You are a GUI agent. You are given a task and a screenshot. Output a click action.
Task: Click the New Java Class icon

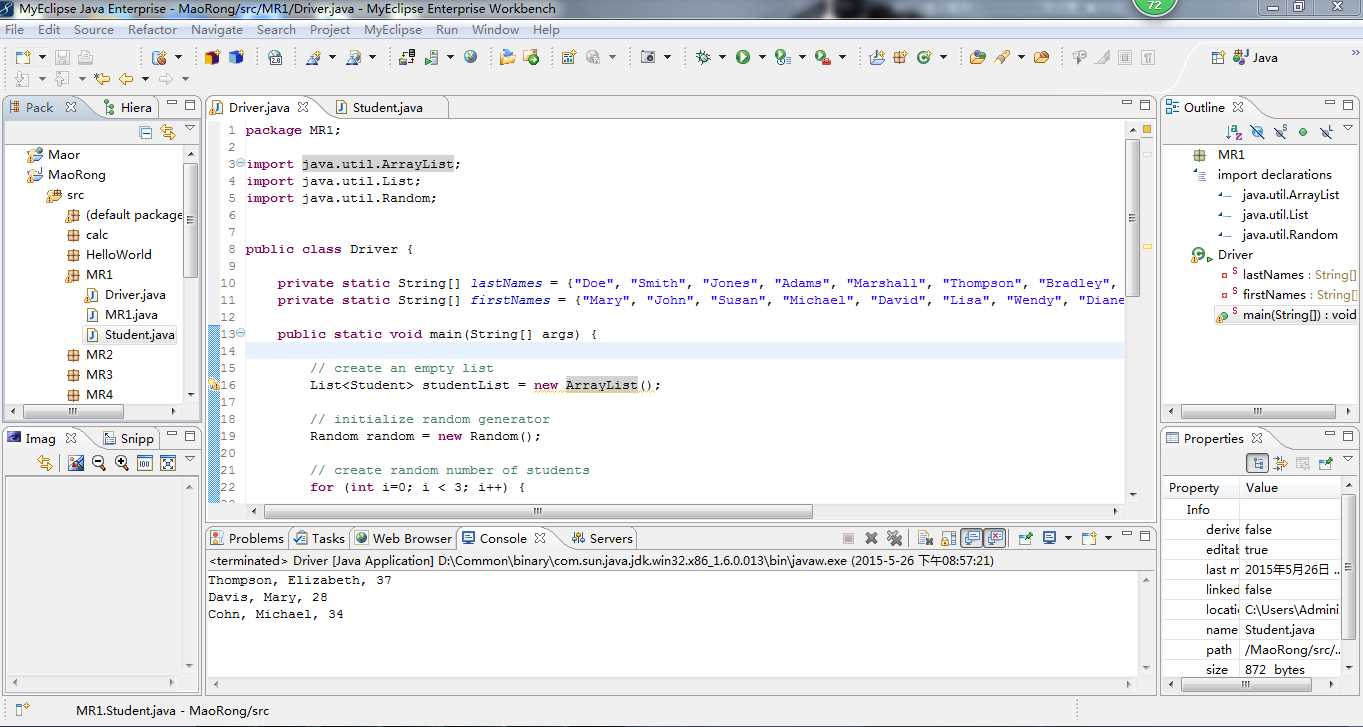coord(923,57)
